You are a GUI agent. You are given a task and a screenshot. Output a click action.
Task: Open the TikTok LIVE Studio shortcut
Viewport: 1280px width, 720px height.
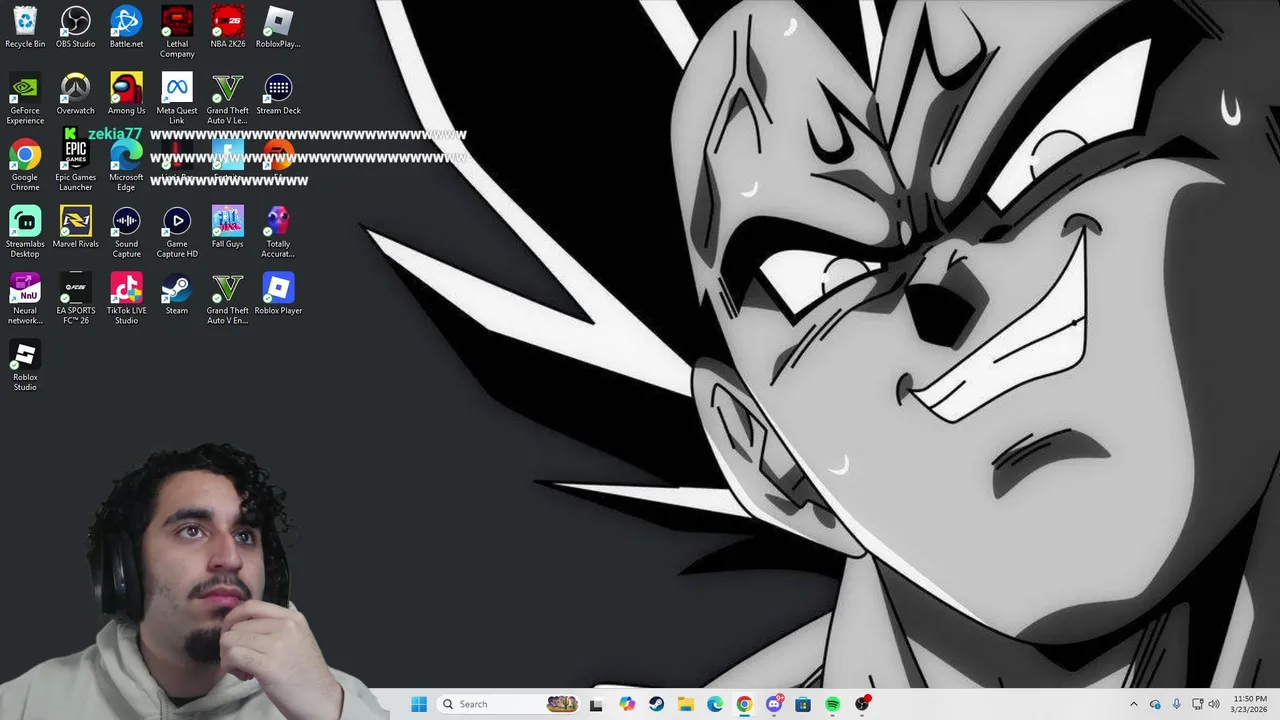pyautogui.click(x=126, y=299)
